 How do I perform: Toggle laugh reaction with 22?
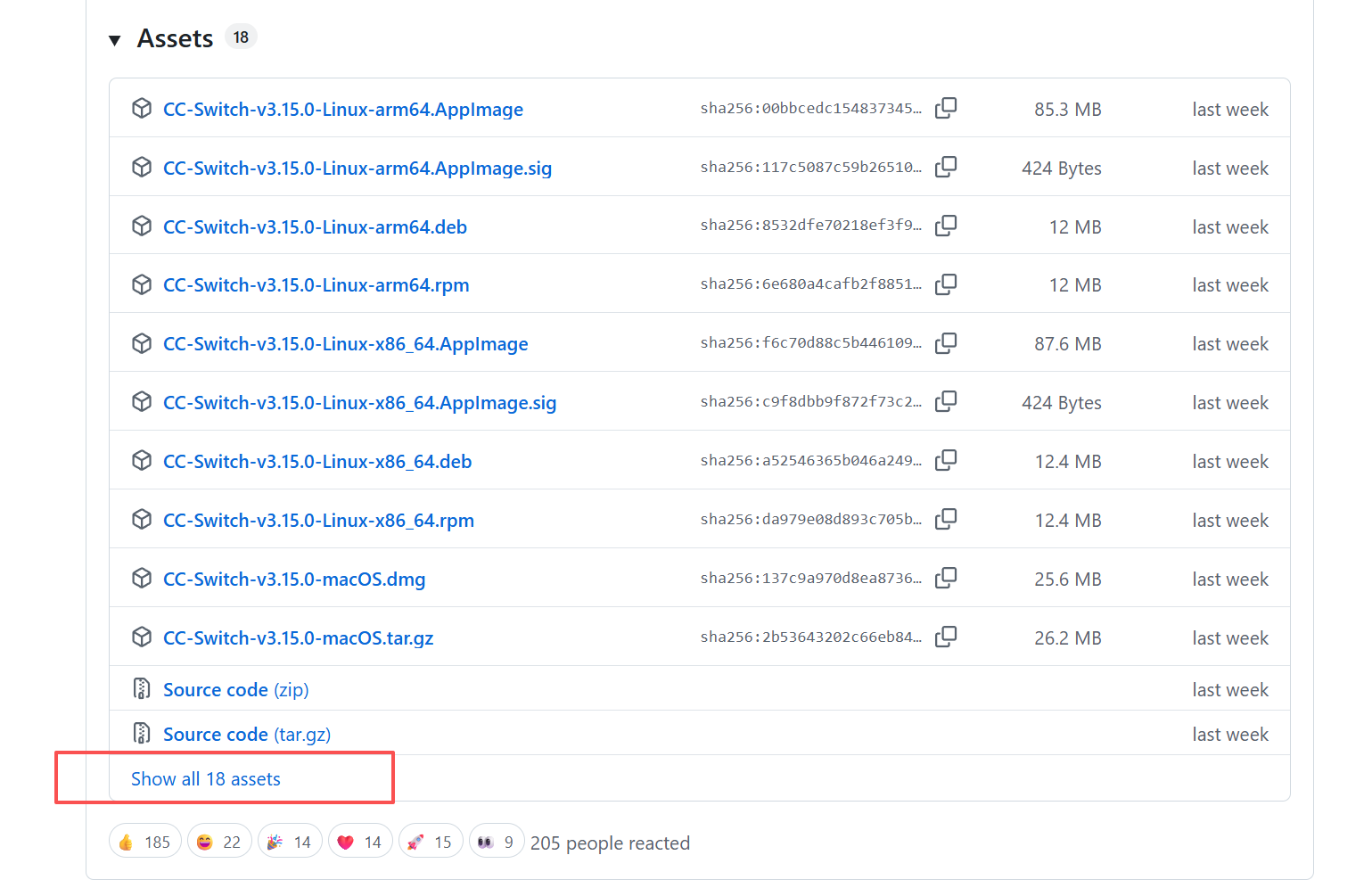219,842
